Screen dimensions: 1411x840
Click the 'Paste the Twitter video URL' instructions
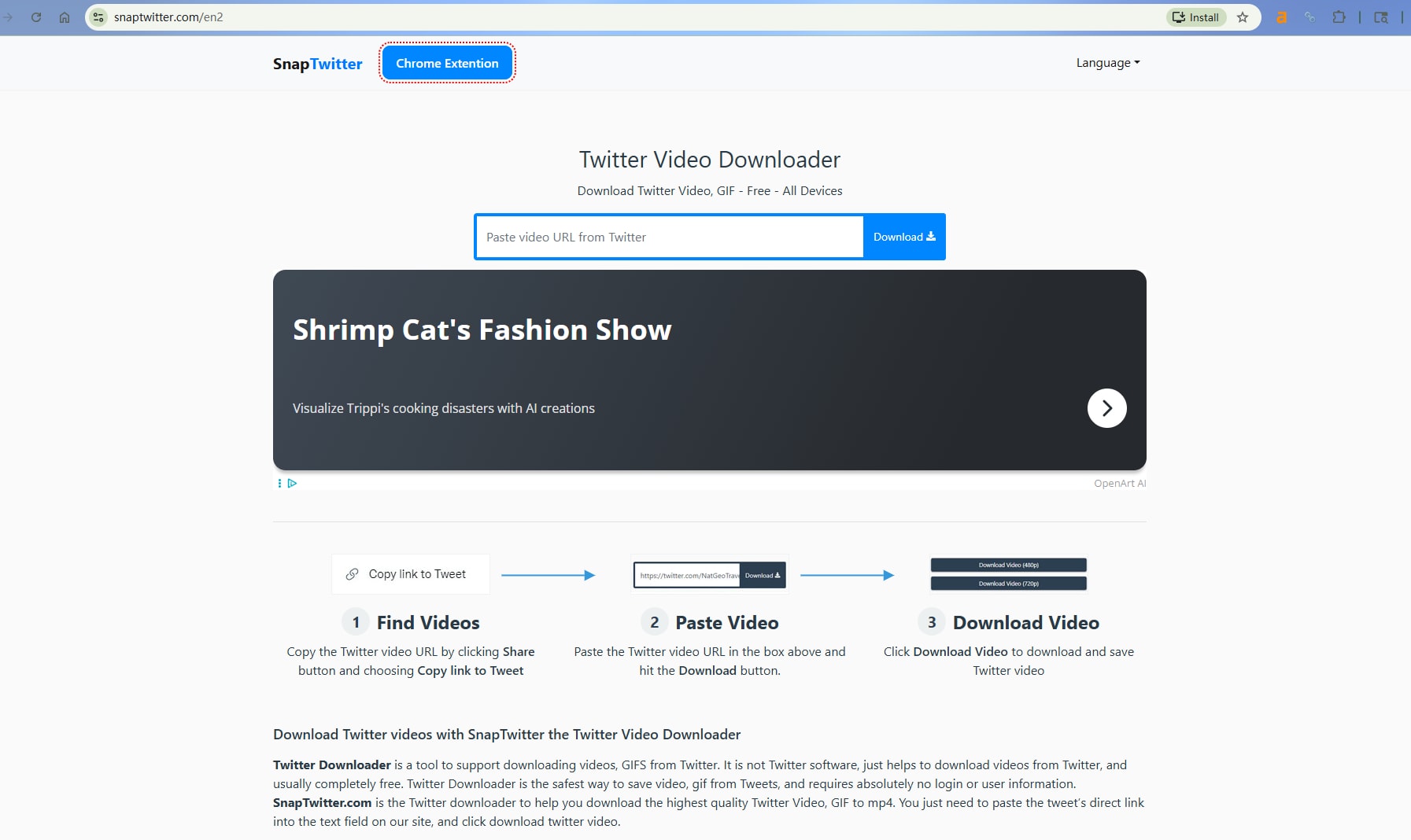coord(710,661)
